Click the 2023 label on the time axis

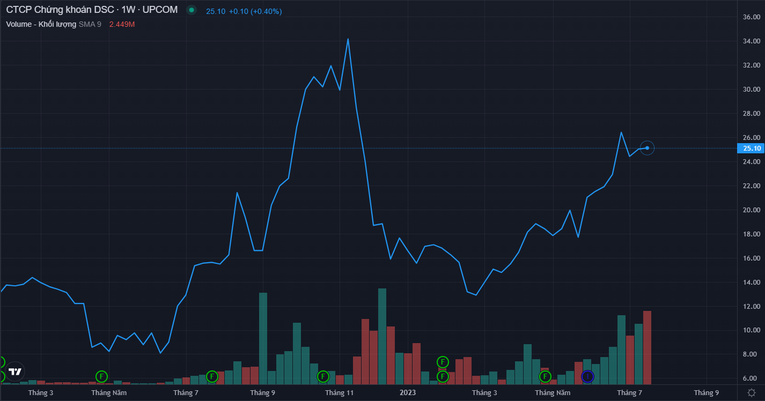click(407, 393)
